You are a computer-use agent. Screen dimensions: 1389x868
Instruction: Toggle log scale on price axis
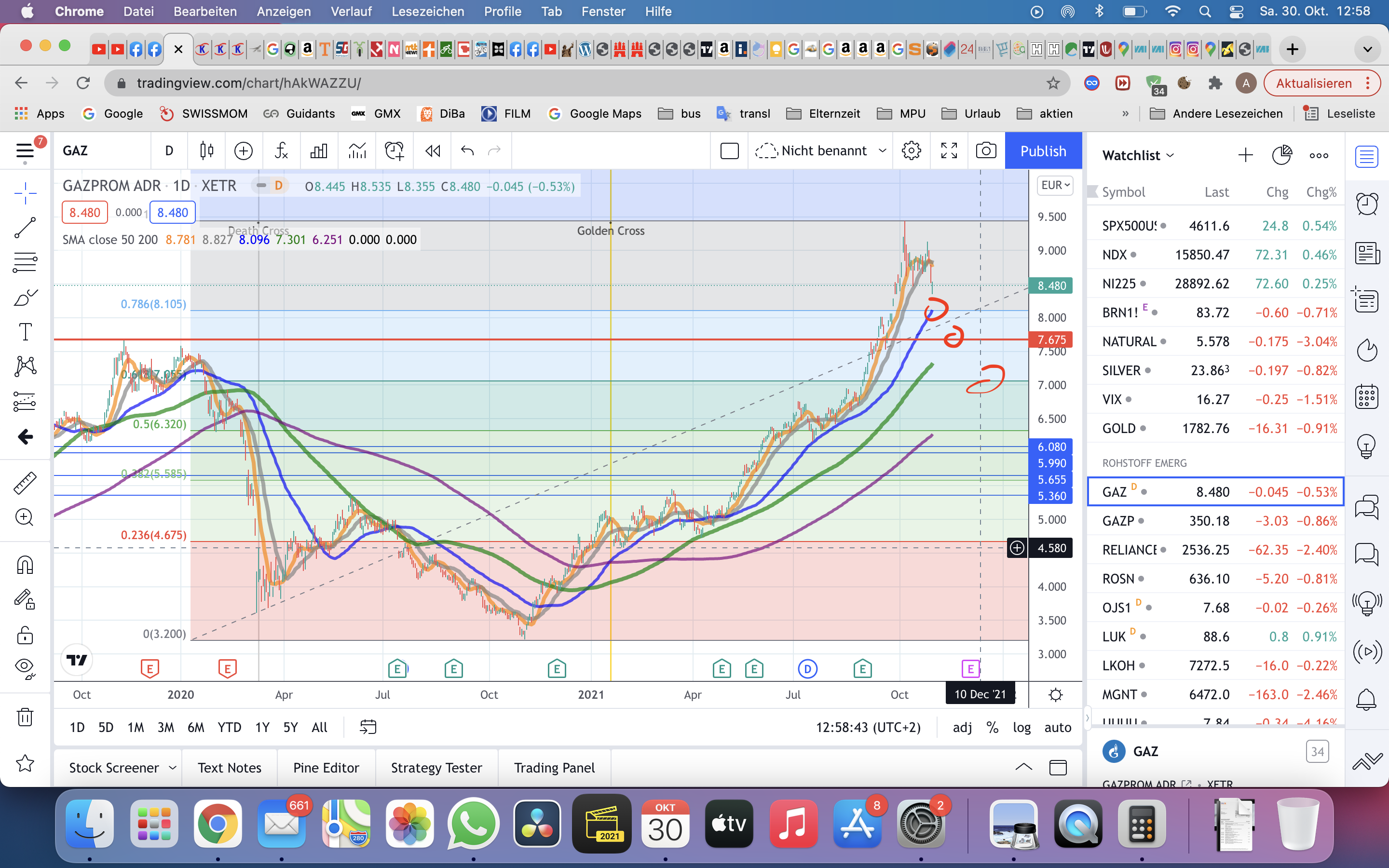point(1021,727)
